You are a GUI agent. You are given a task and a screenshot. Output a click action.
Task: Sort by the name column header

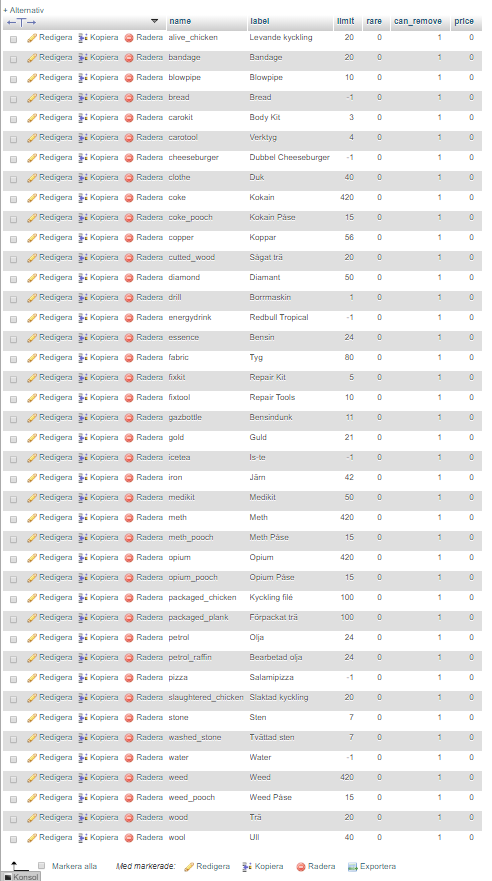(180, 21)
